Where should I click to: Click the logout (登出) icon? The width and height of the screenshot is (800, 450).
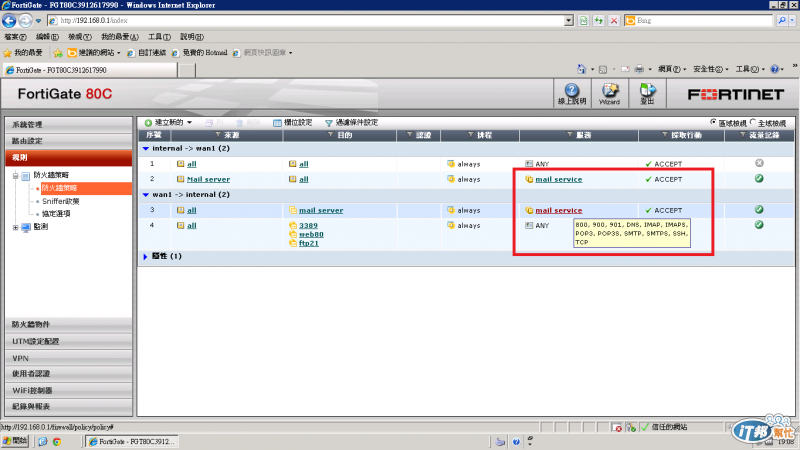click(x=647, y=94)
